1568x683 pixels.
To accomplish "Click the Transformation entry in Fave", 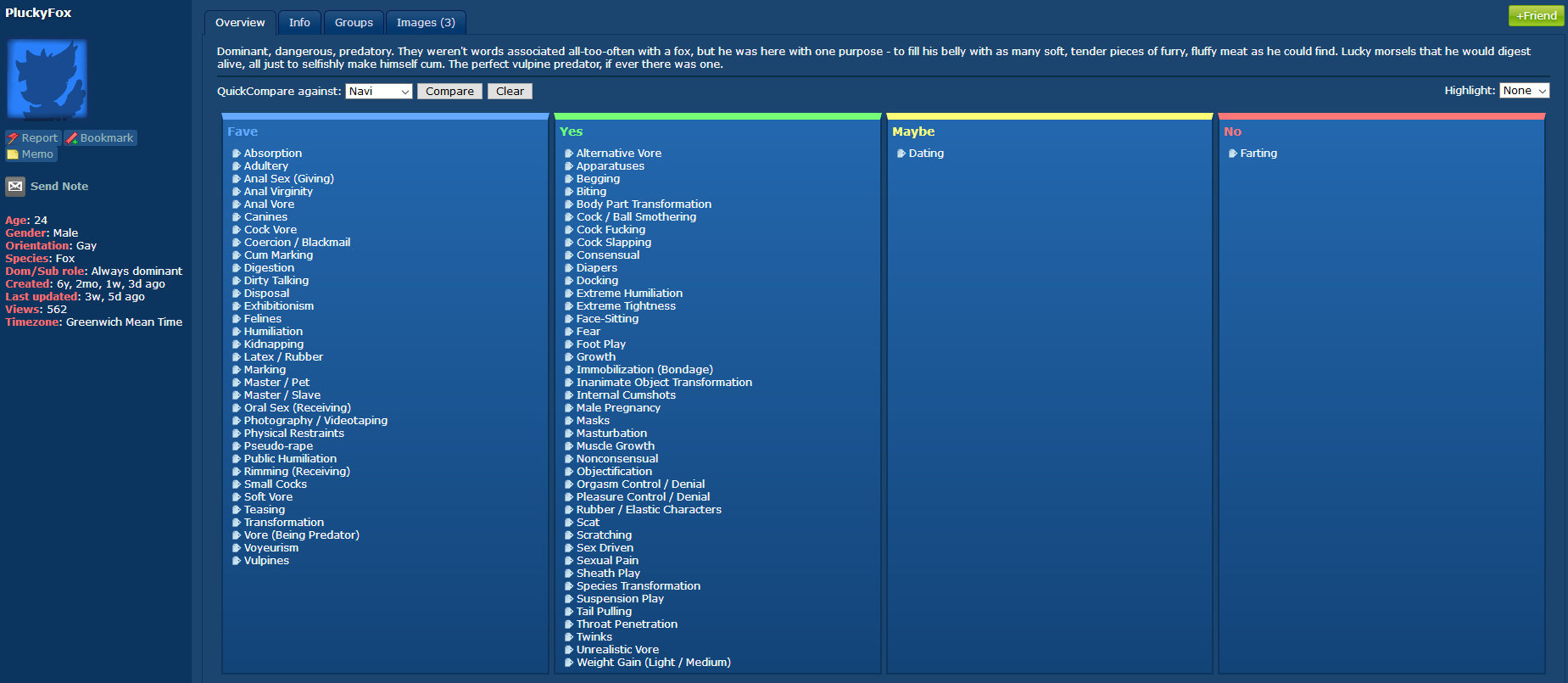I will pyautogui.click(x=284, y=523).
